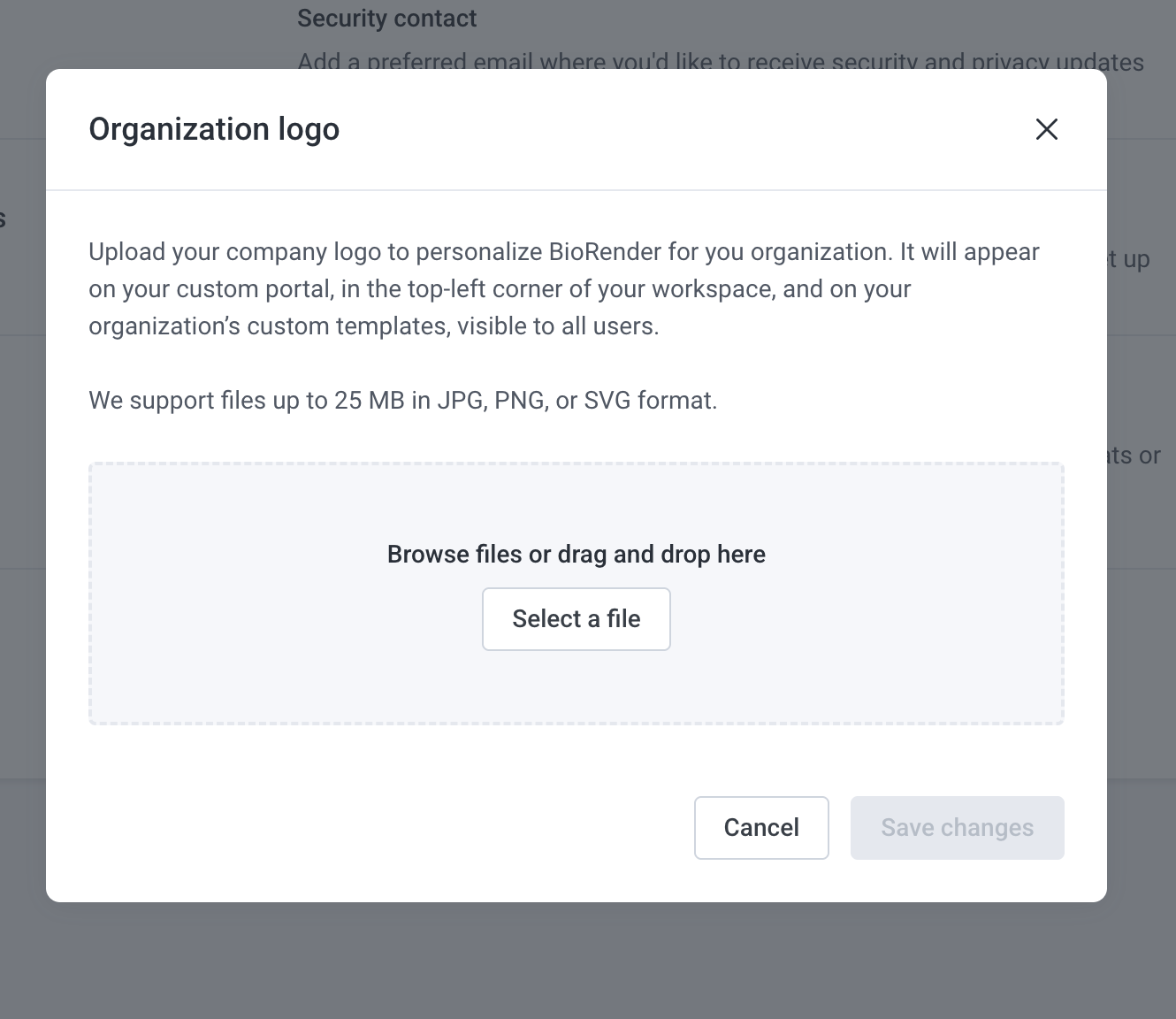Click the dimmed 'ts or' text at right edge
Viewport: 1176px width, 1019px height.
click(1134, 456)
